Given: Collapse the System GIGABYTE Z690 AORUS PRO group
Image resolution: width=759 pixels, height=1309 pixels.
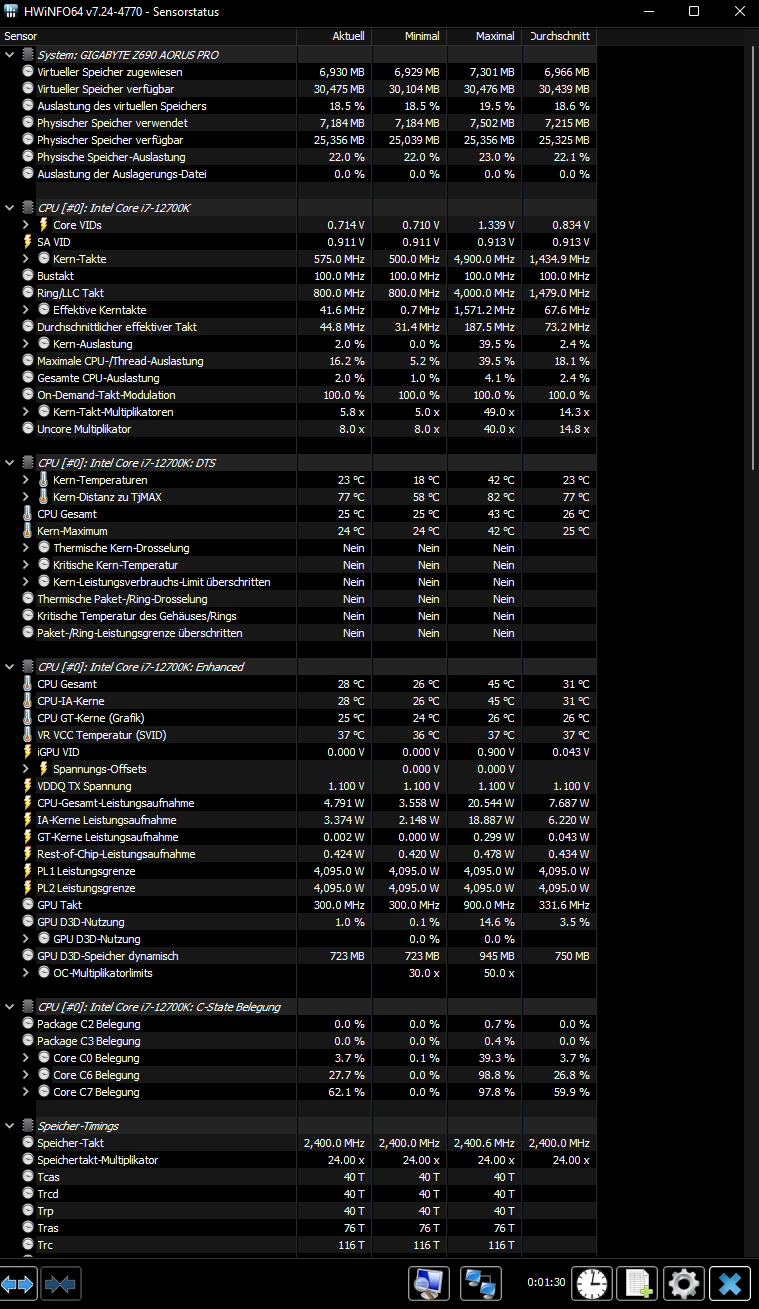Looking at the screenshot, I should pyautogui.click(x=10, y=55).
